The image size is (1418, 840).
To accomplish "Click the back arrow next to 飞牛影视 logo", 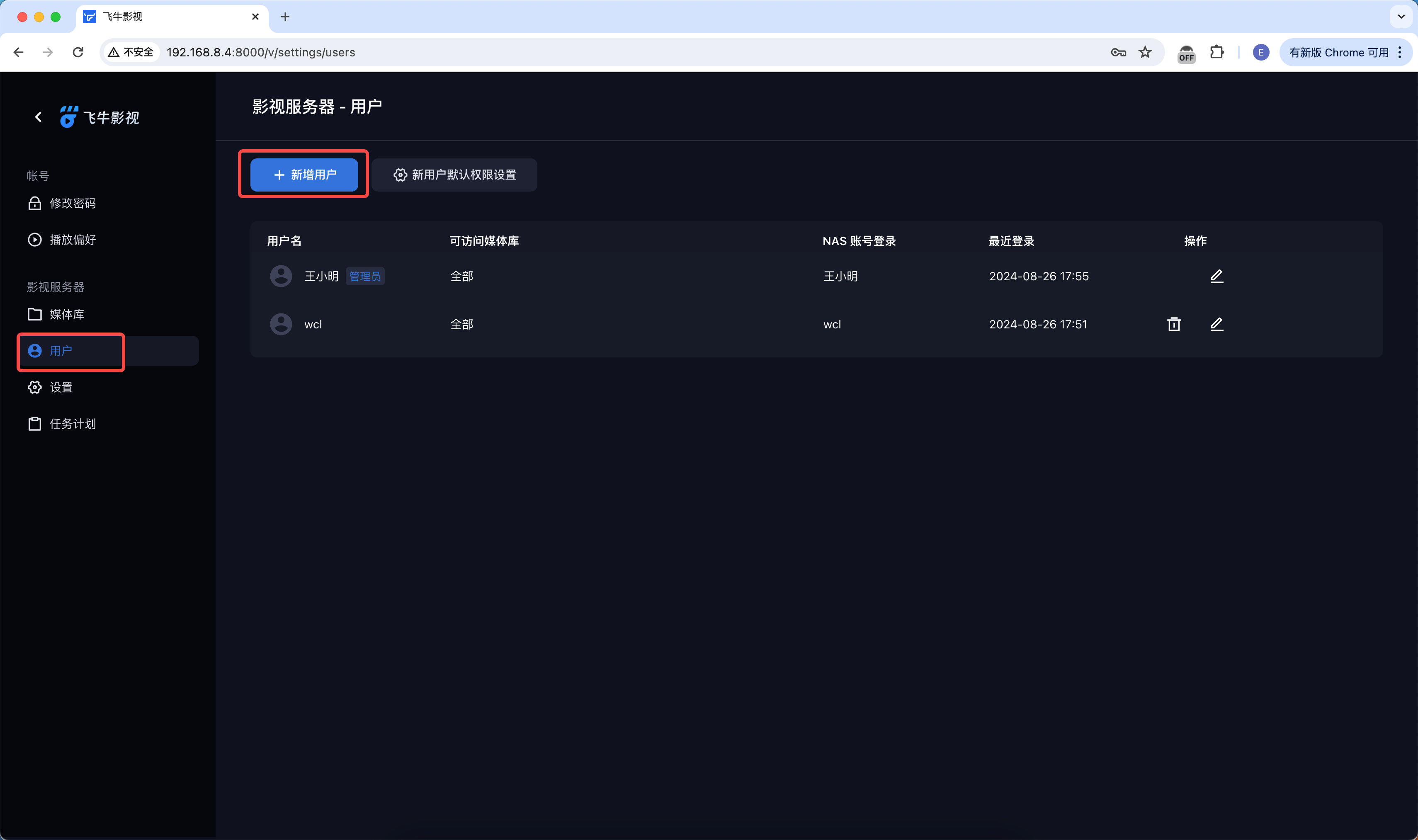I will coord(38,117).
